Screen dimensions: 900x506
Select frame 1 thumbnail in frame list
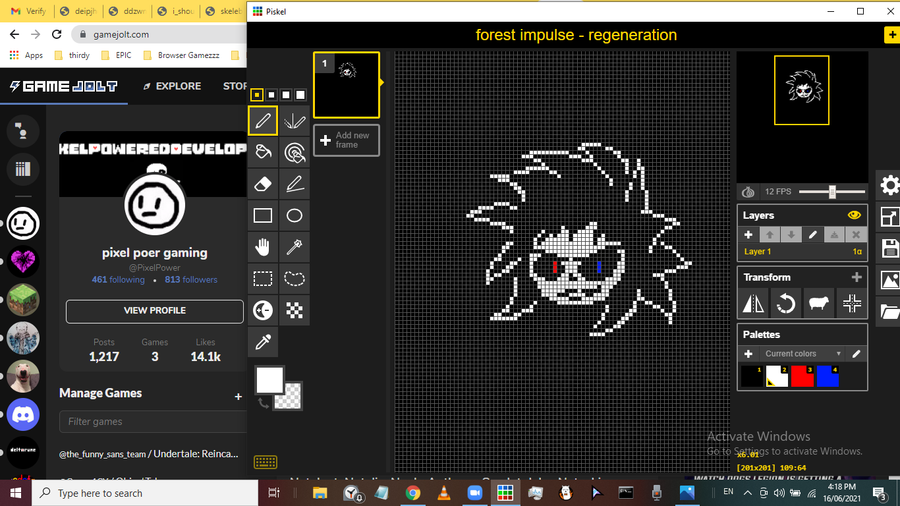[346, 85]
